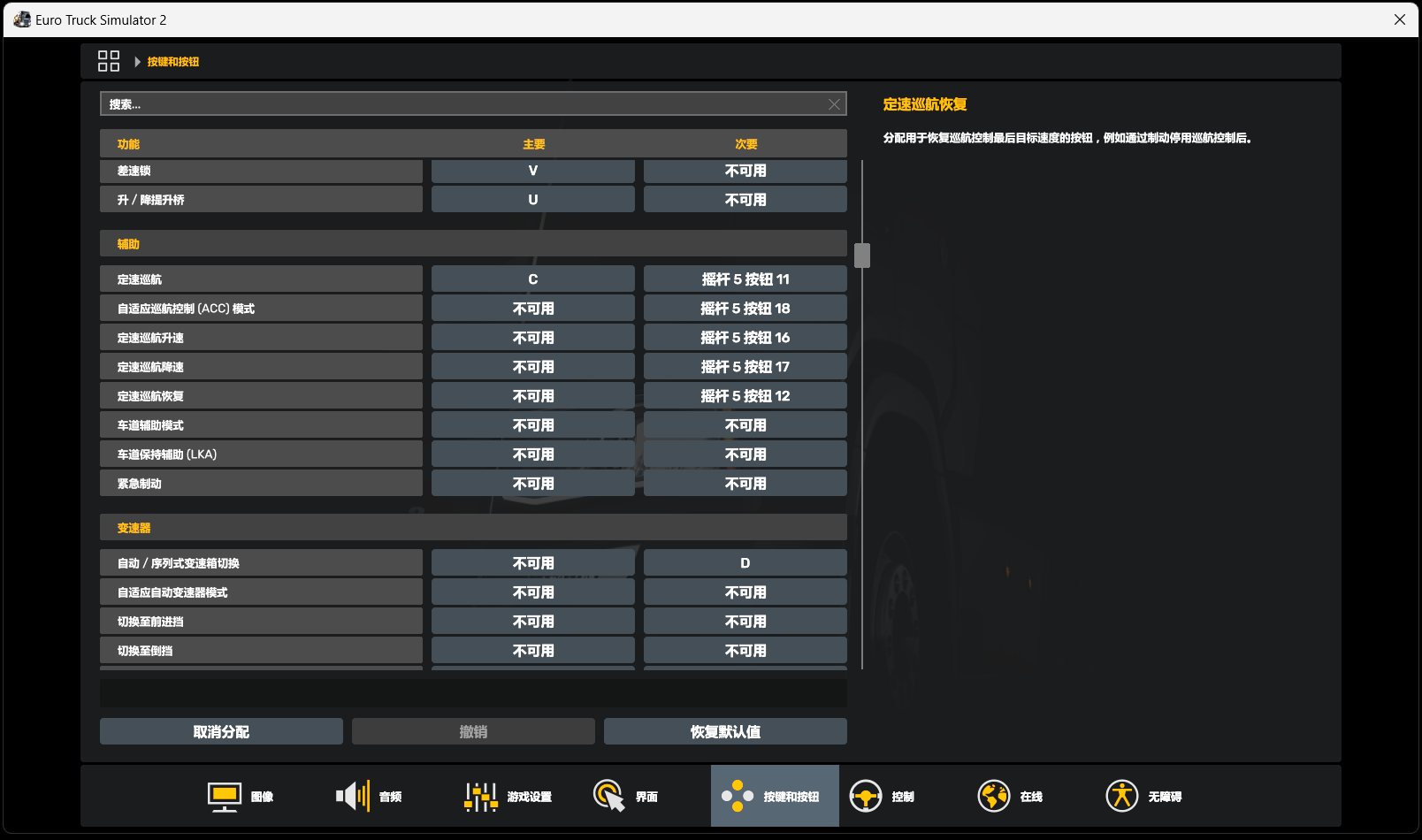1422x840 pixels.
Task: Clear the search field with X icon
Action: click(834, 104)
